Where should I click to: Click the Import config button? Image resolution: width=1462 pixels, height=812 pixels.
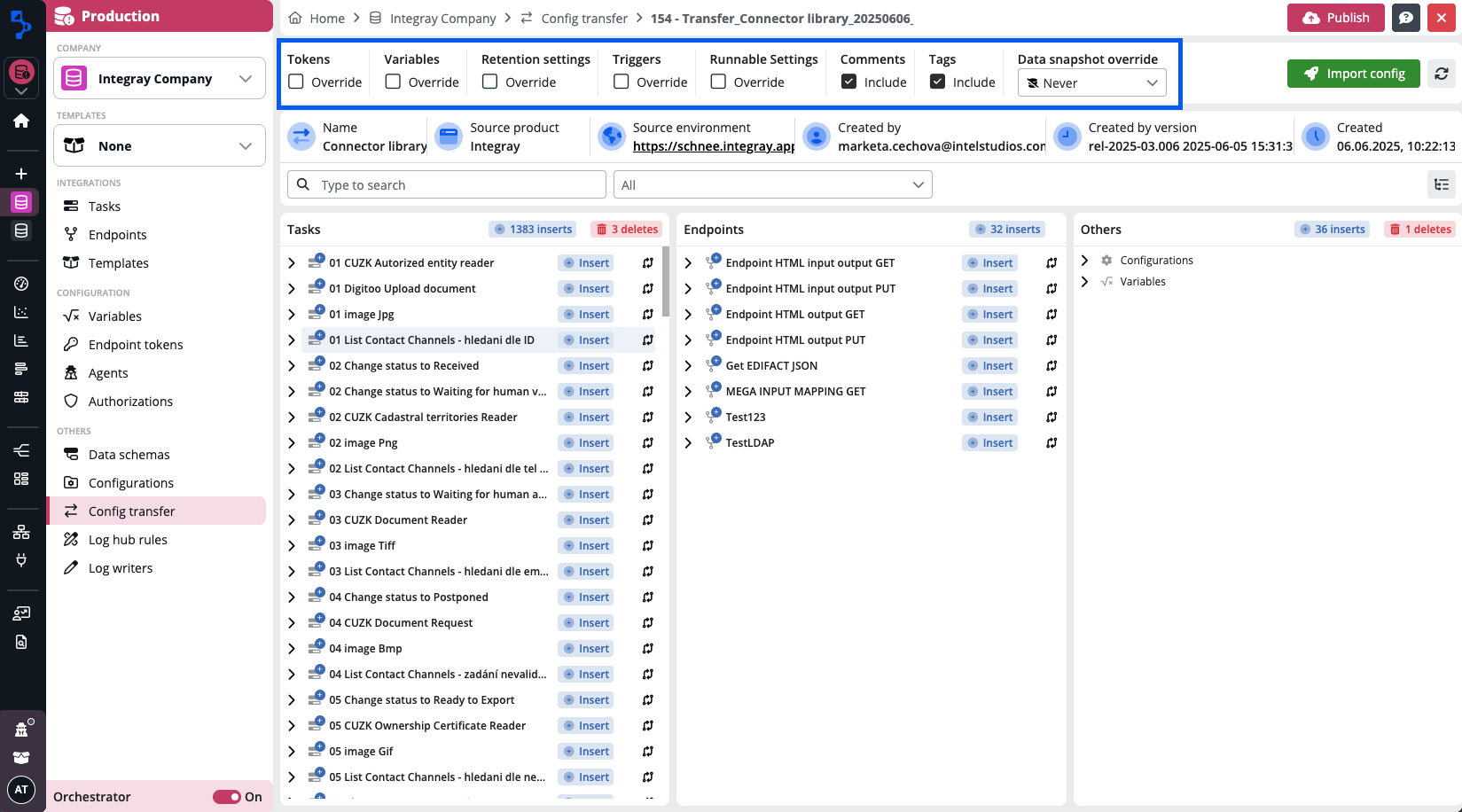tap(1353, 74)
